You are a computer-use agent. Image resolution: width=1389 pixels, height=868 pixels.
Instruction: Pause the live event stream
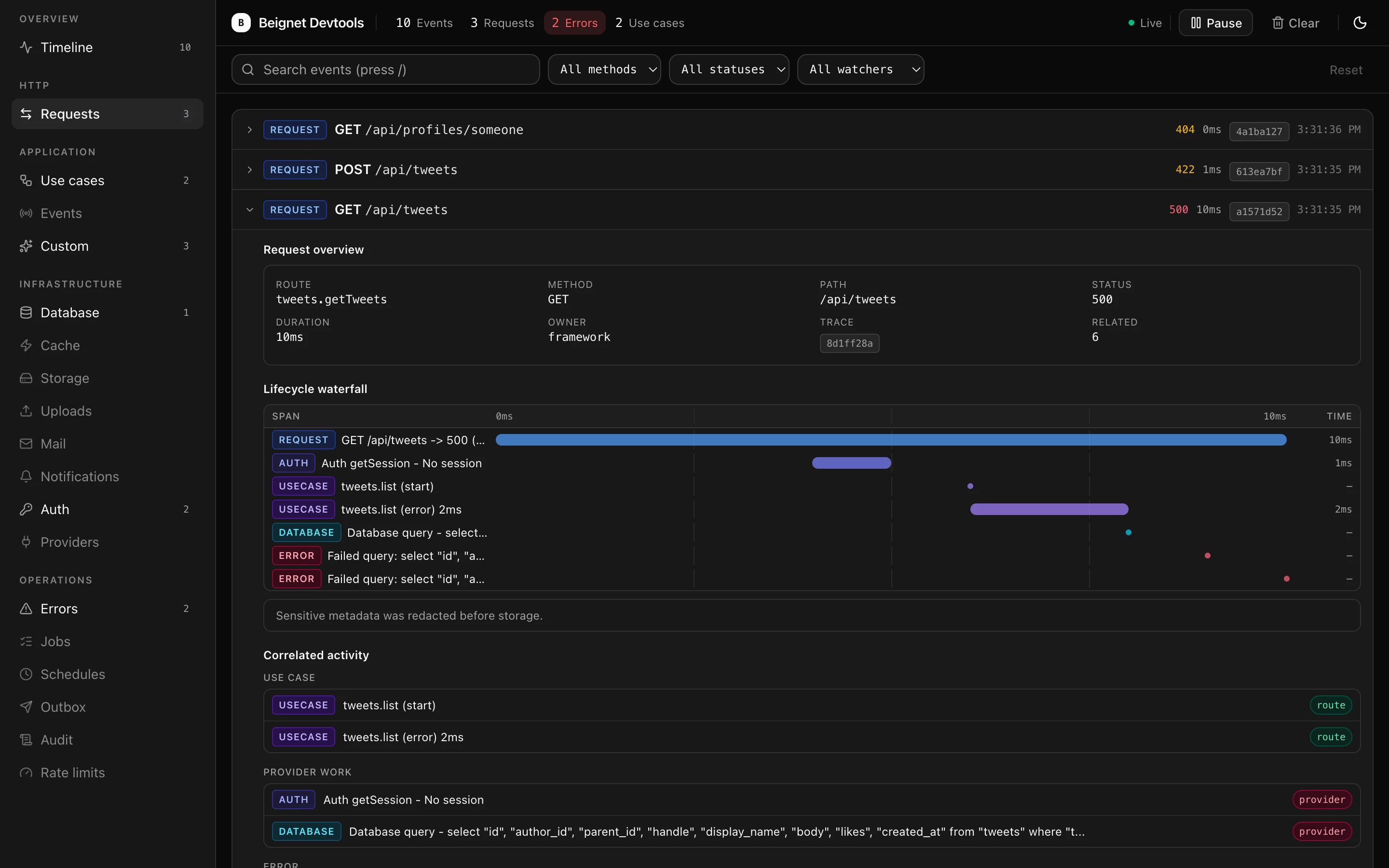(x=1216, y=23)
